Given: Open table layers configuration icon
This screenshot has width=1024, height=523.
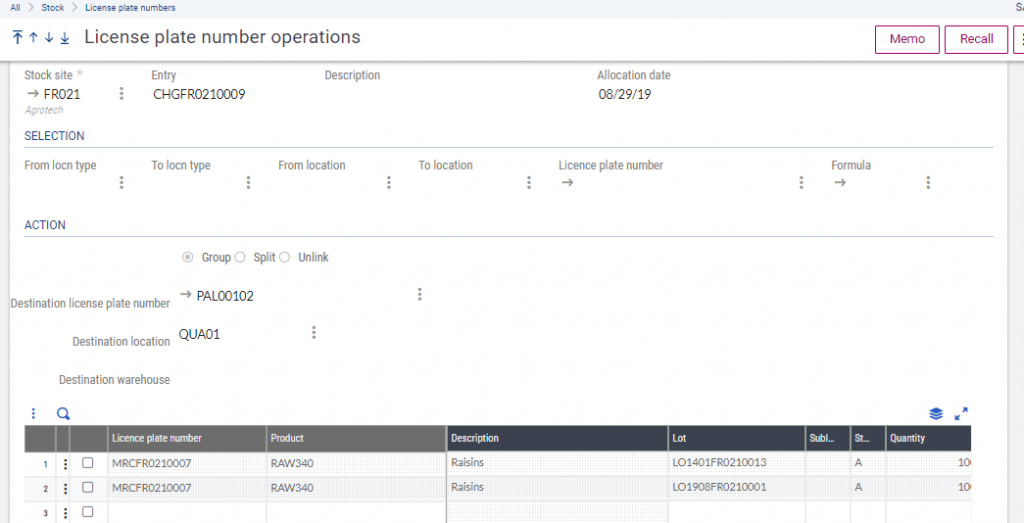Looking at the screenshot, I should pos(936,413).
